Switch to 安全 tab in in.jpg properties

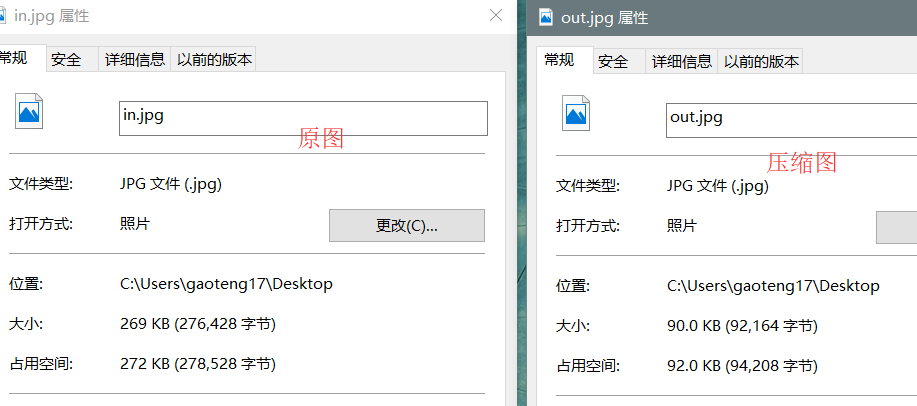point(66,60)
